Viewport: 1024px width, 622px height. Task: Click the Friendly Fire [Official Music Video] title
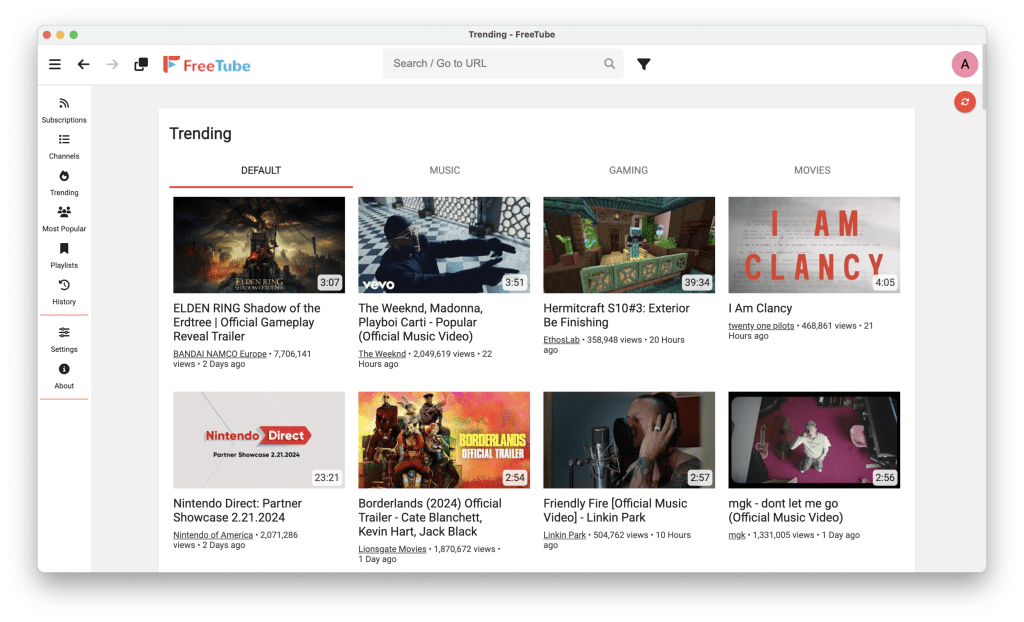pos(615,510)
